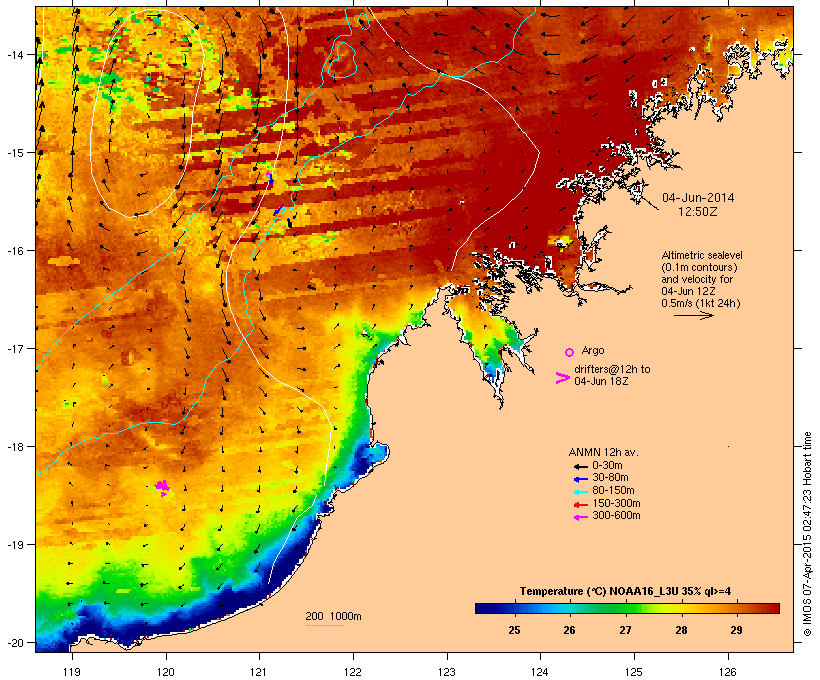The height and width of the screenshot is (680, 820).
Task: Click the Argo label text
Action: 593,350
